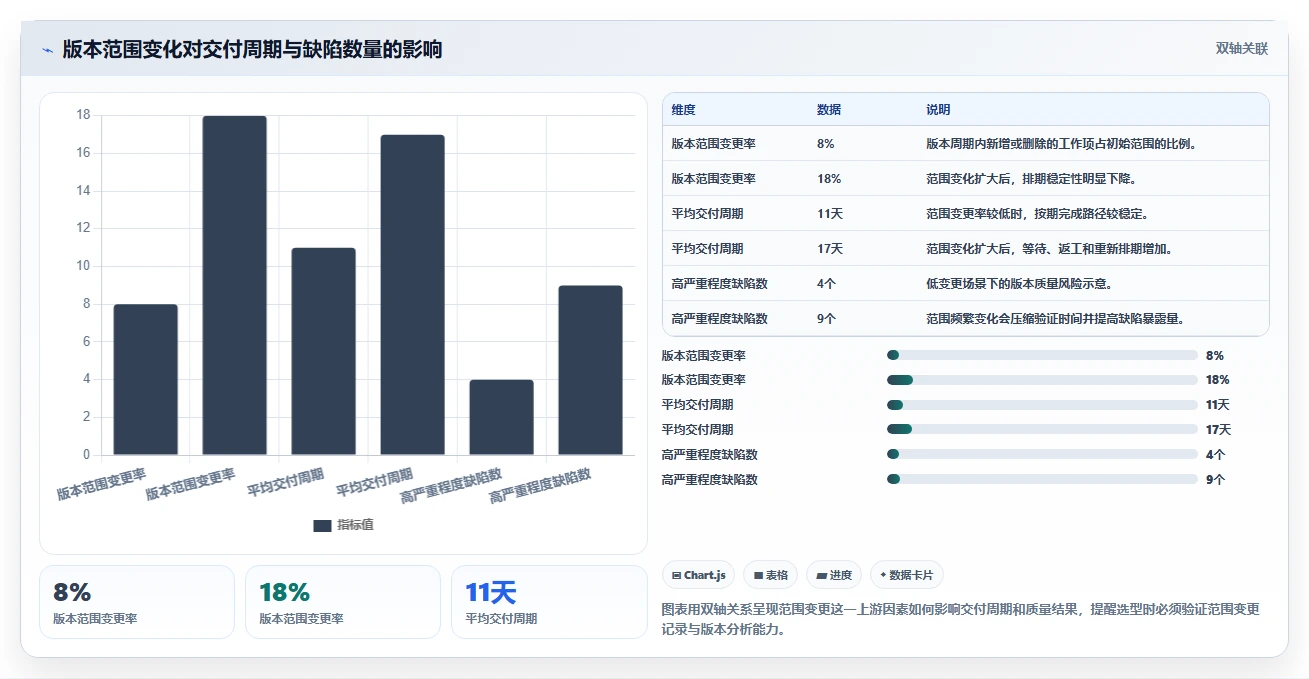This screenshot has width=1309, height=679.
Task: Click the 11天 cell in the table
Action: pyautogui.click(x=830, y=213)
